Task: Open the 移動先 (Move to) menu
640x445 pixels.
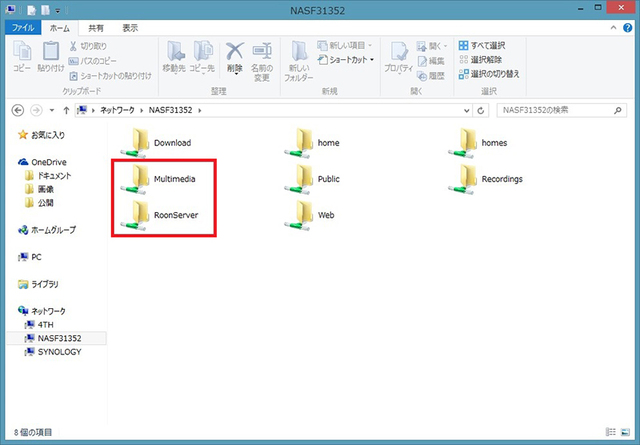Action: click(x=174, y=57)
